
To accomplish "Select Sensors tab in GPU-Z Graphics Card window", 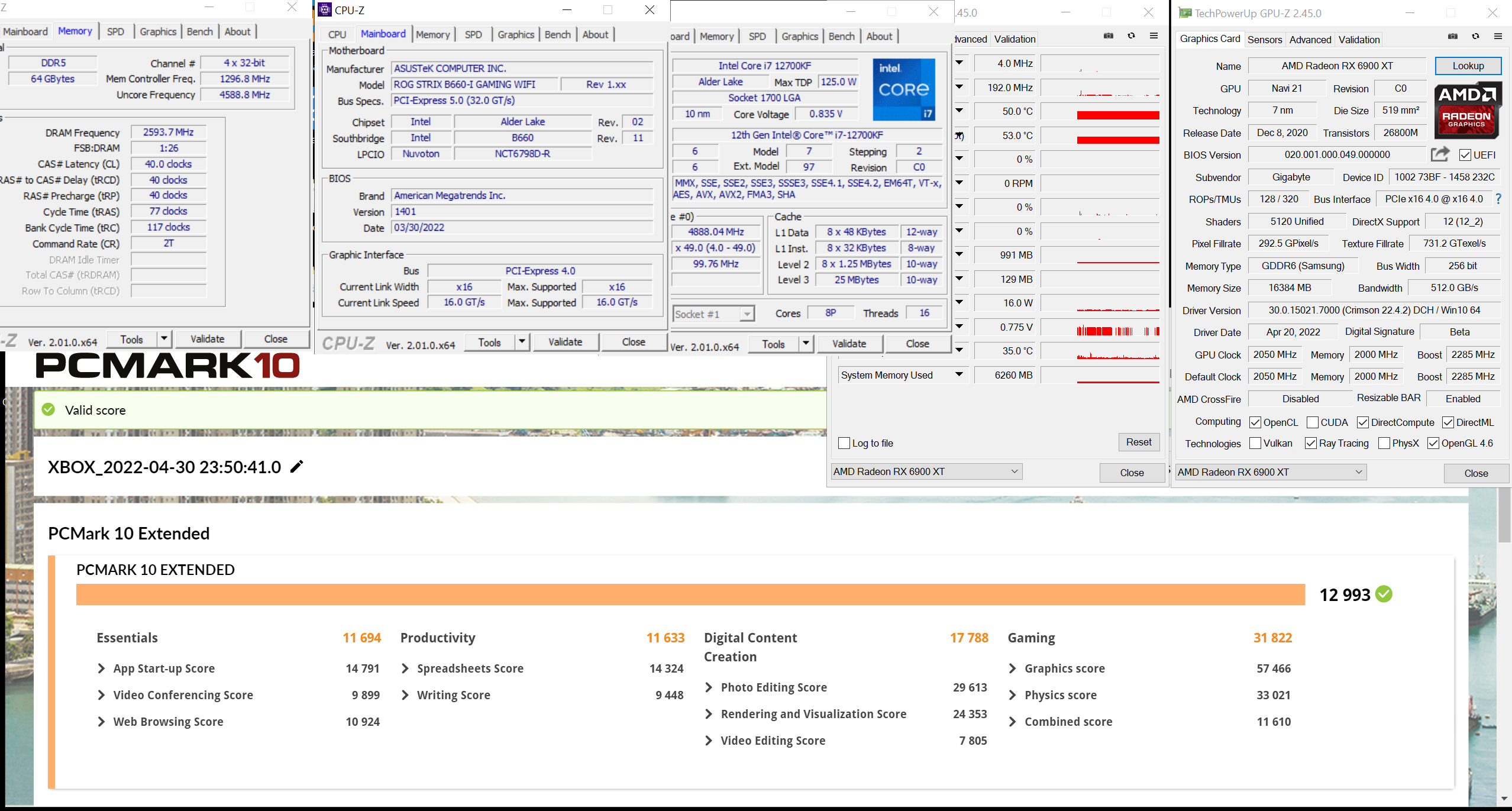I will tap(1265, 40).
